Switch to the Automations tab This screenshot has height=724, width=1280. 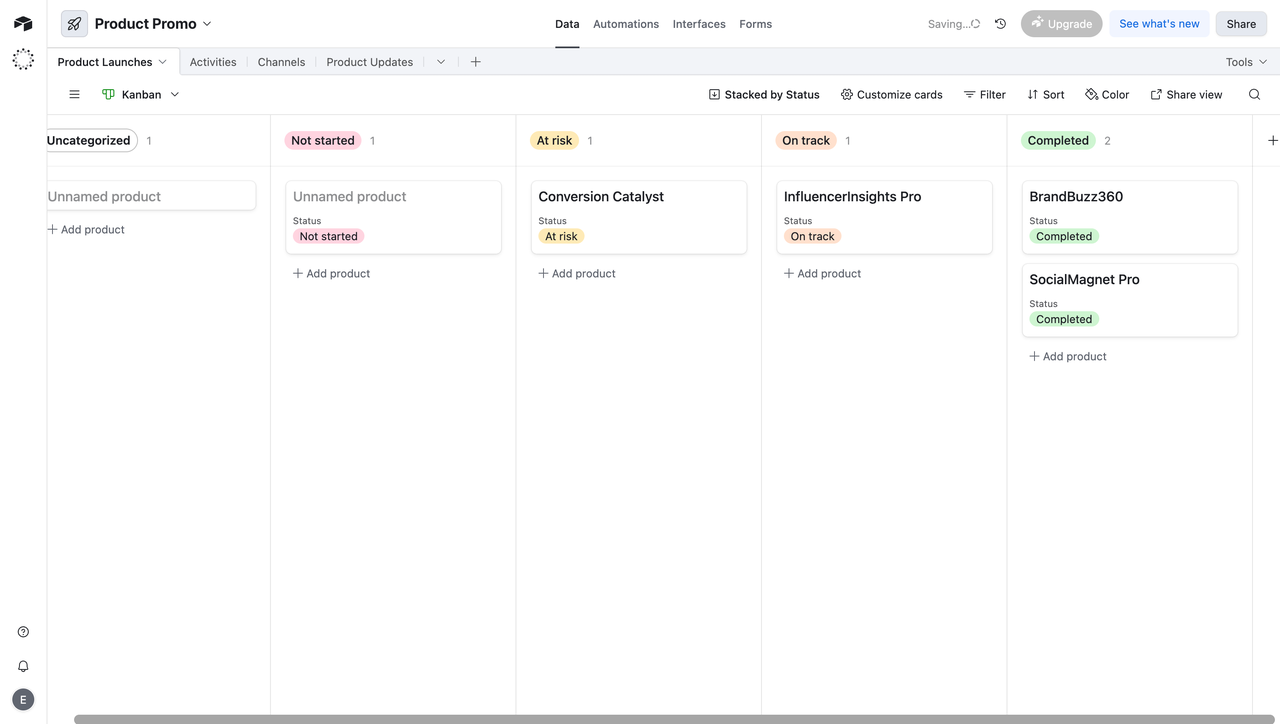[x=625, y=23]
